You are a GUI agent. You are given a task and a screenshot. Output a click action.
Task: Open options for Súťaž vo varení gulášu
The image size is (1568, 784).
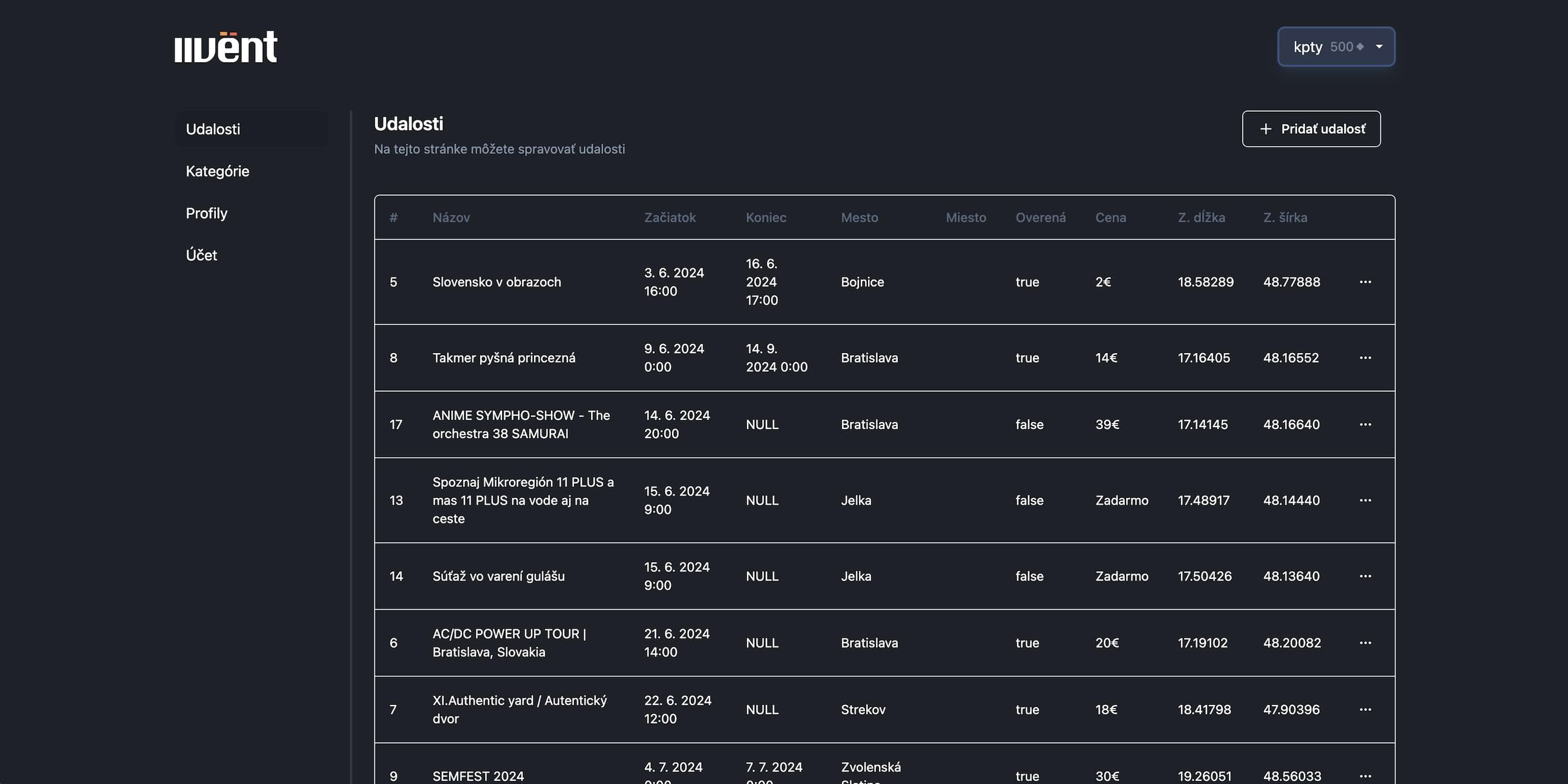[1365, 576]
